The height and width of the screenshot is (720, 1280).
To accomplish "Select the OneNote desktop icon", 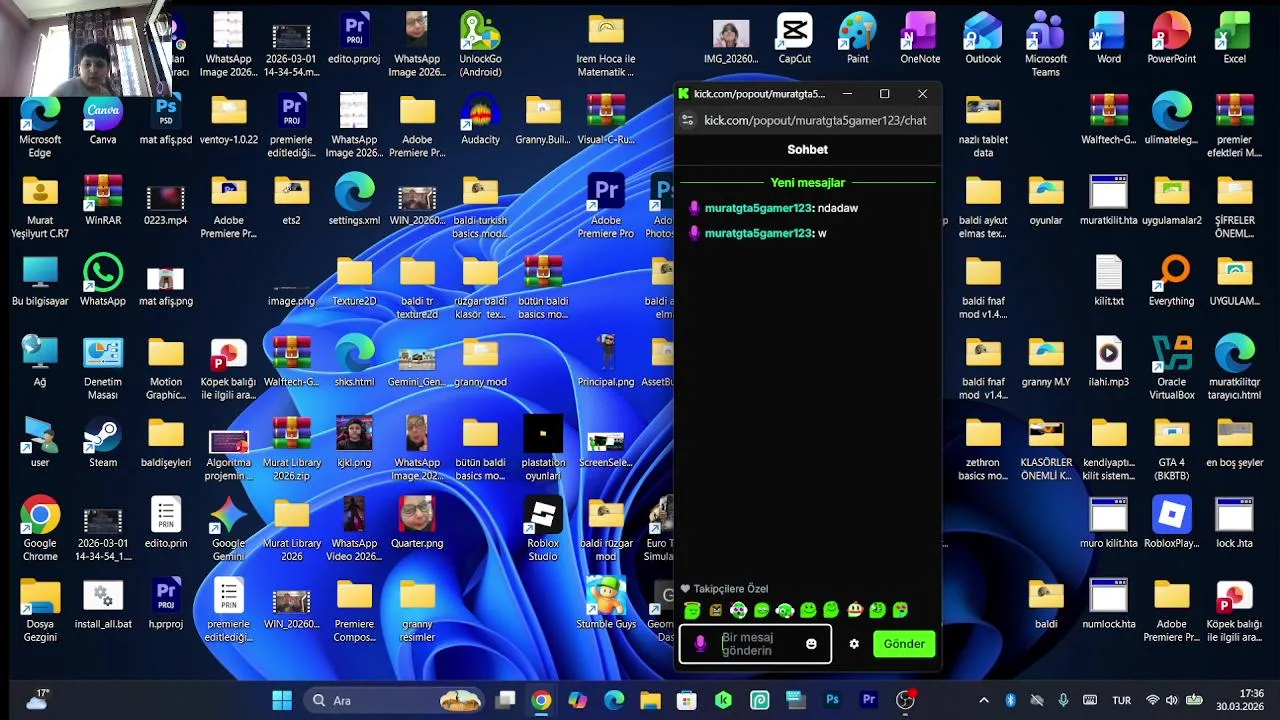I will pos(920,39).
